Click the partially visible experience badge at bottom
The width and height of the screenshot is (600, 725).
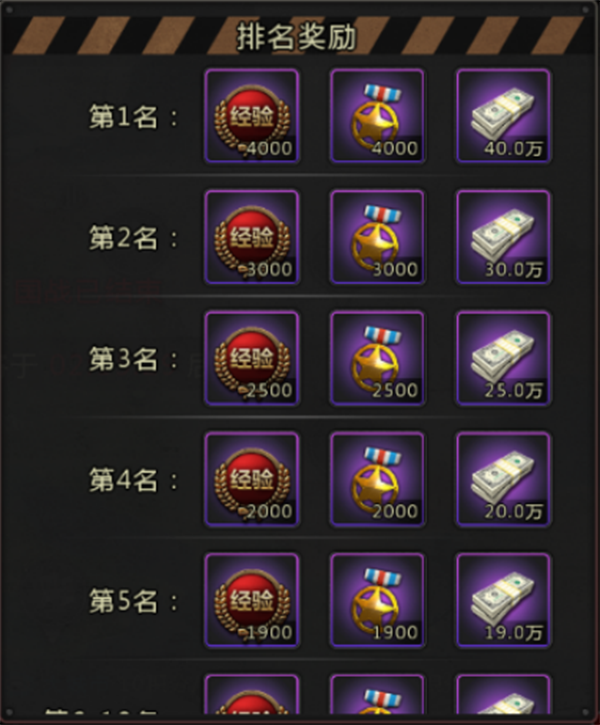[x=252, y=694]
